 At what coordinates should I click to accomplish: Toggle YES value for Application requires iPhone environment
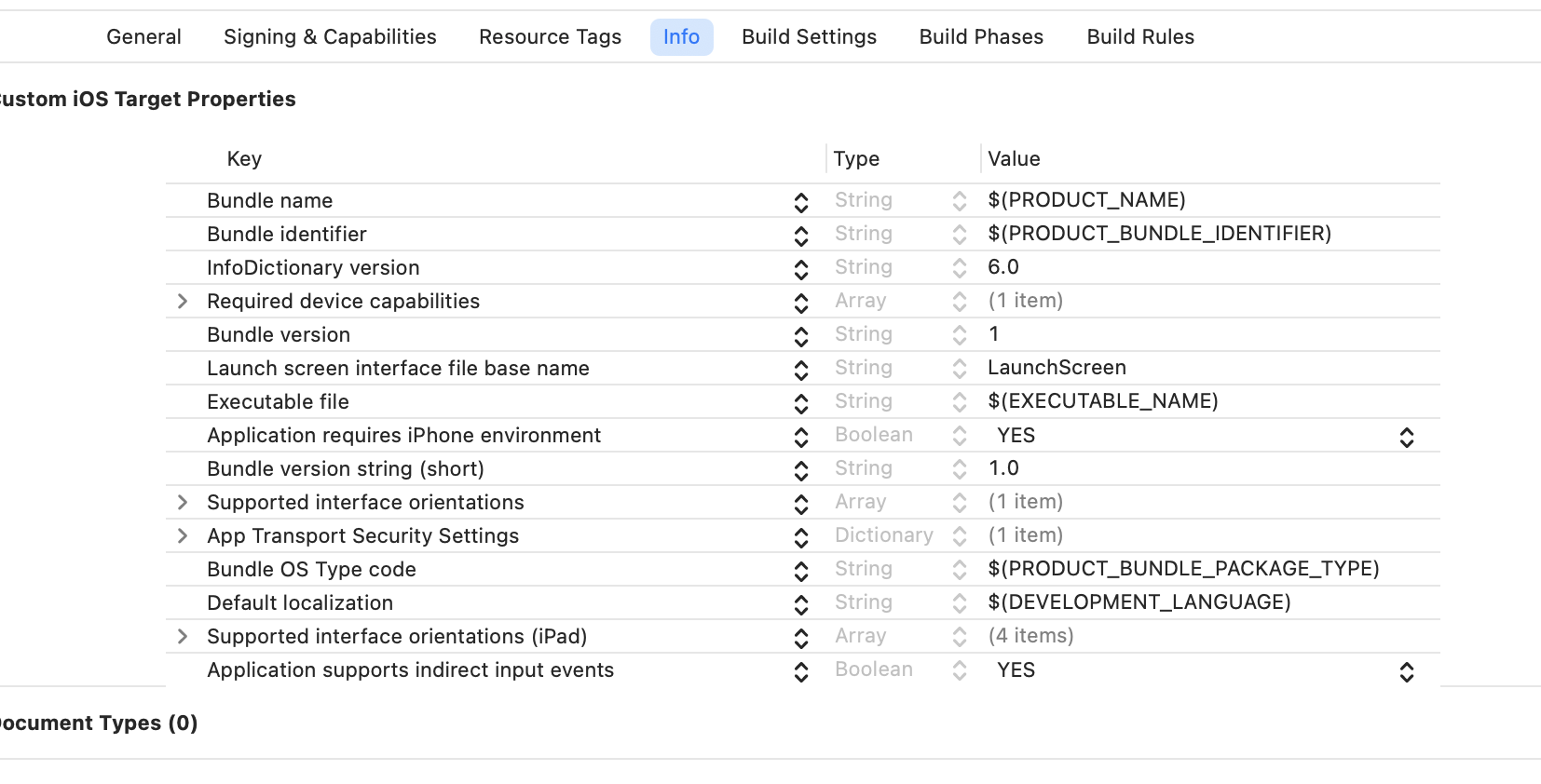[x=1406, y=437]
